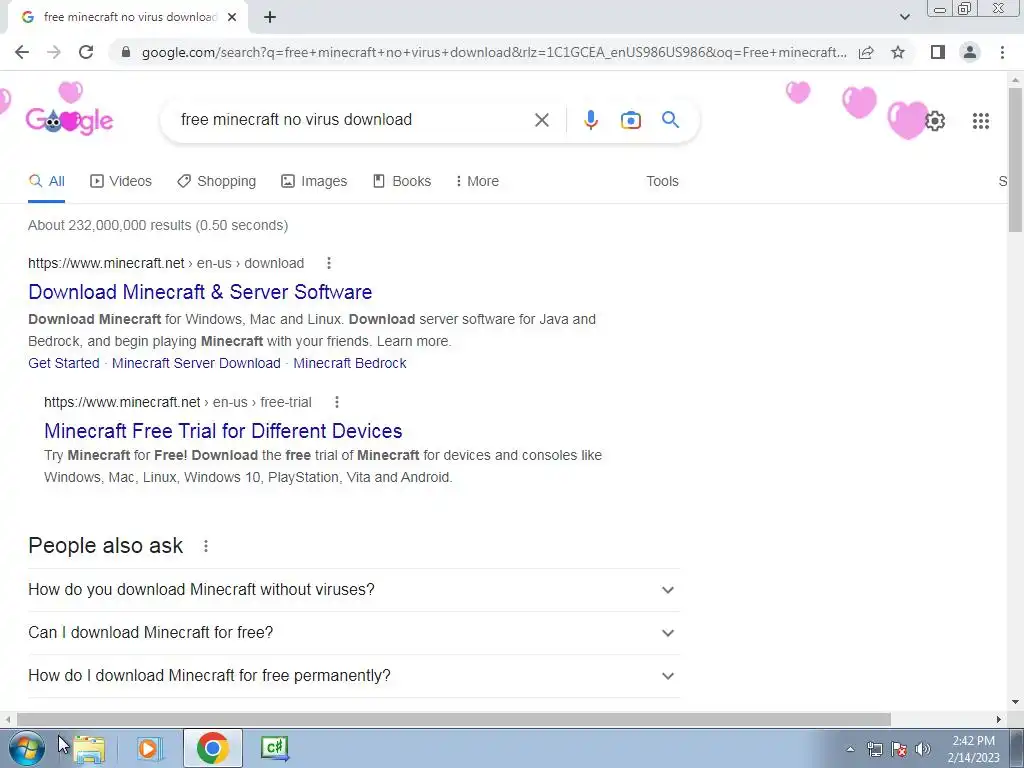Open the Google apps grid

coord(980,121)
